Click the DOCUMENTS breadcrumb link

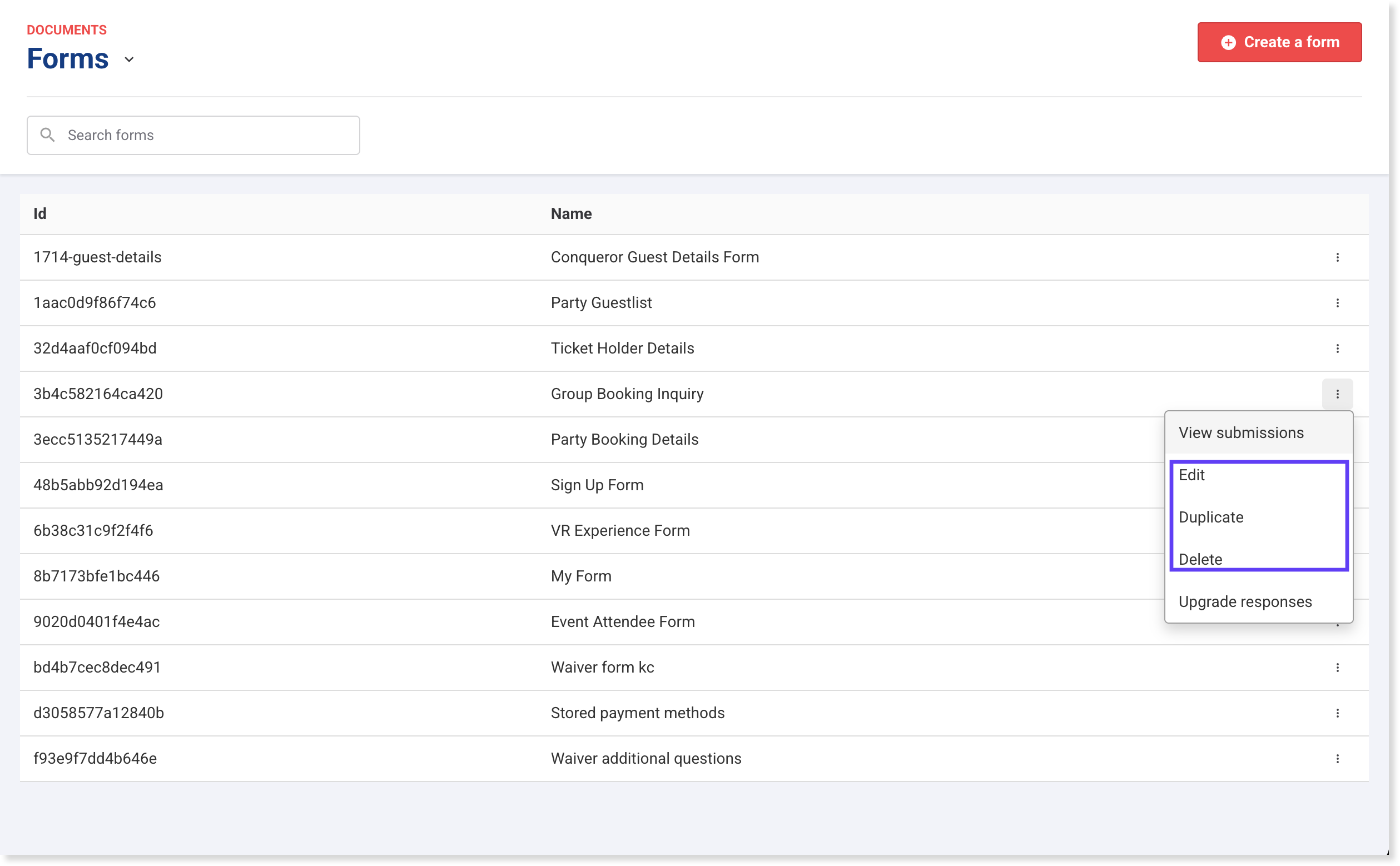click(67, 30)
